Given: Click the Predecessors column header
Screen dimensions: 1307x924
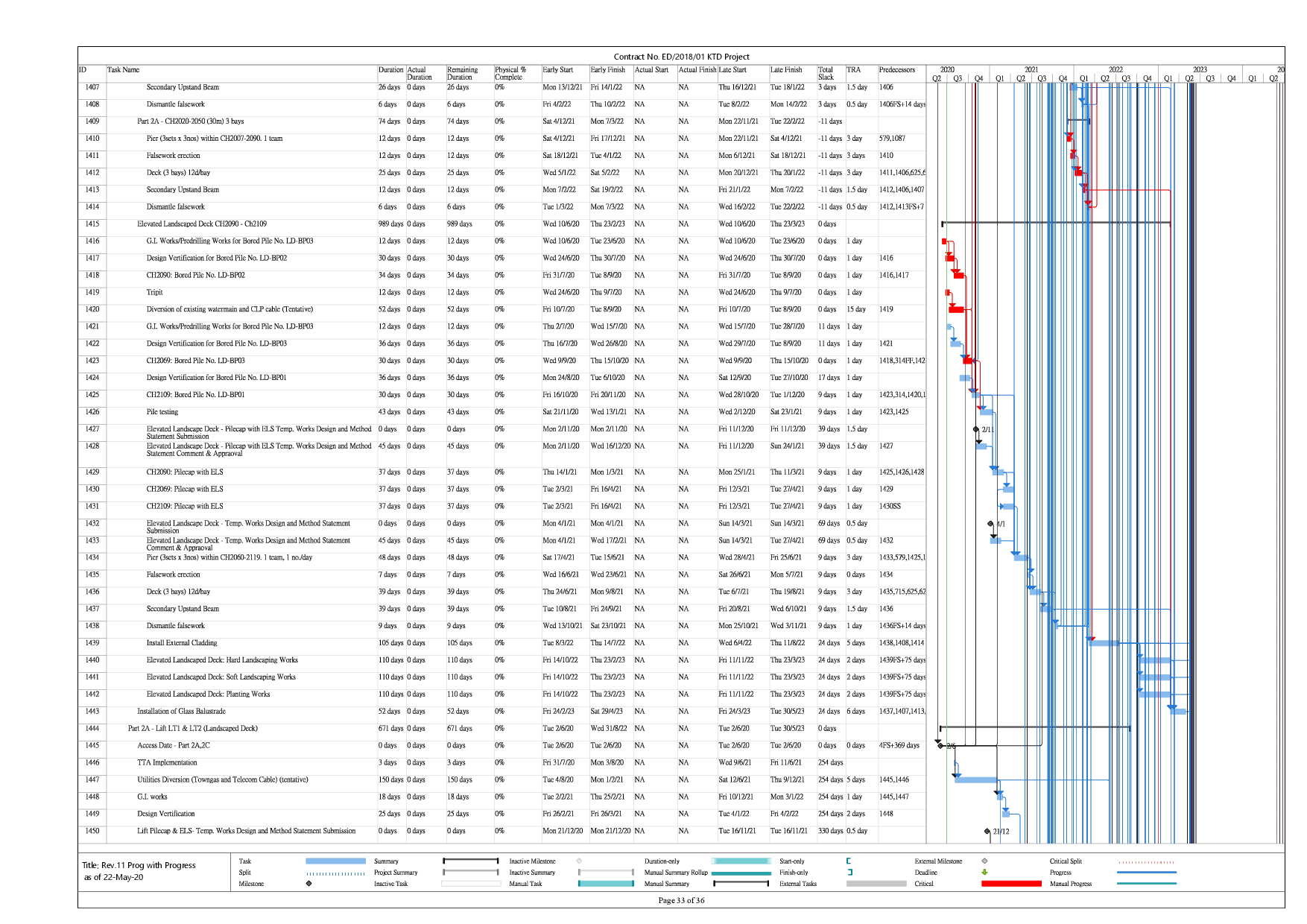Looking at the screenshot, I should [896, 70].
